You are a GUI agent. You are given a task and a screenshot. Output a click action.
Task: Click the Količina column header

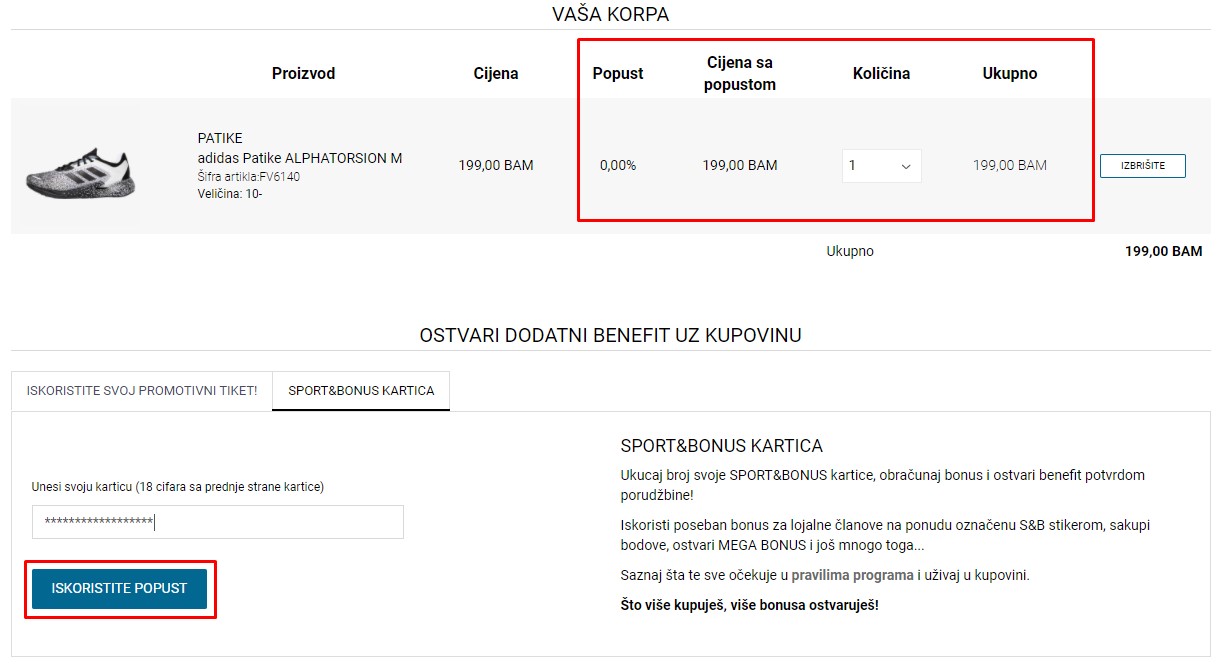pos(881,73)
